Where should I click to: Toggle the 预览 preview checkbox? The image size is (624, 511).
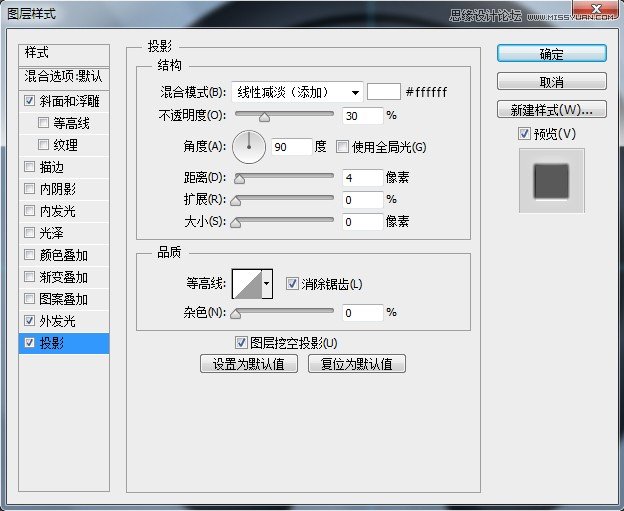pyautogui.click(x=524, y=133)
